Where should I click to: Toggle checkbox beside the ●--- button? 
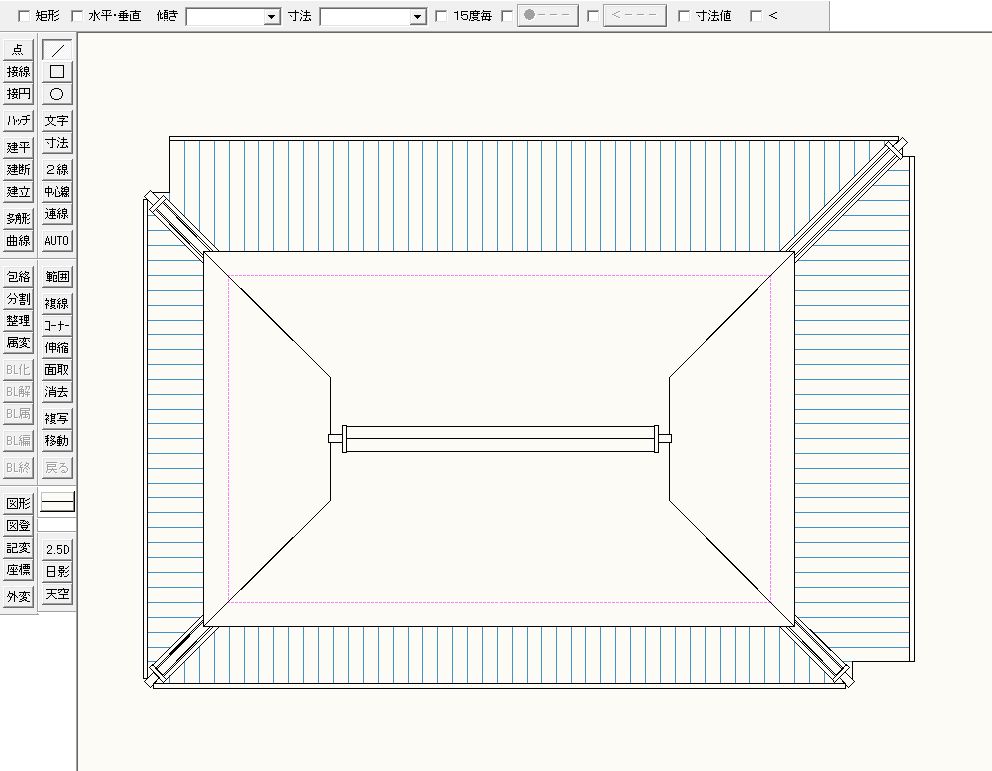507,16
